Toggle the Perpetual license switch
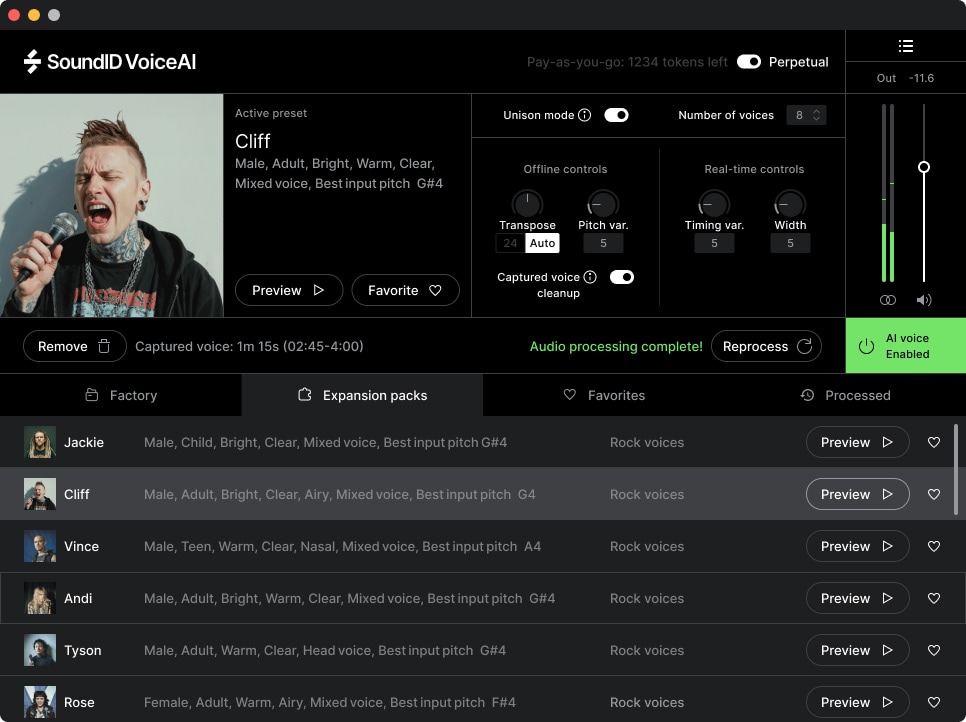966x722 pixels. coord(749,62)
